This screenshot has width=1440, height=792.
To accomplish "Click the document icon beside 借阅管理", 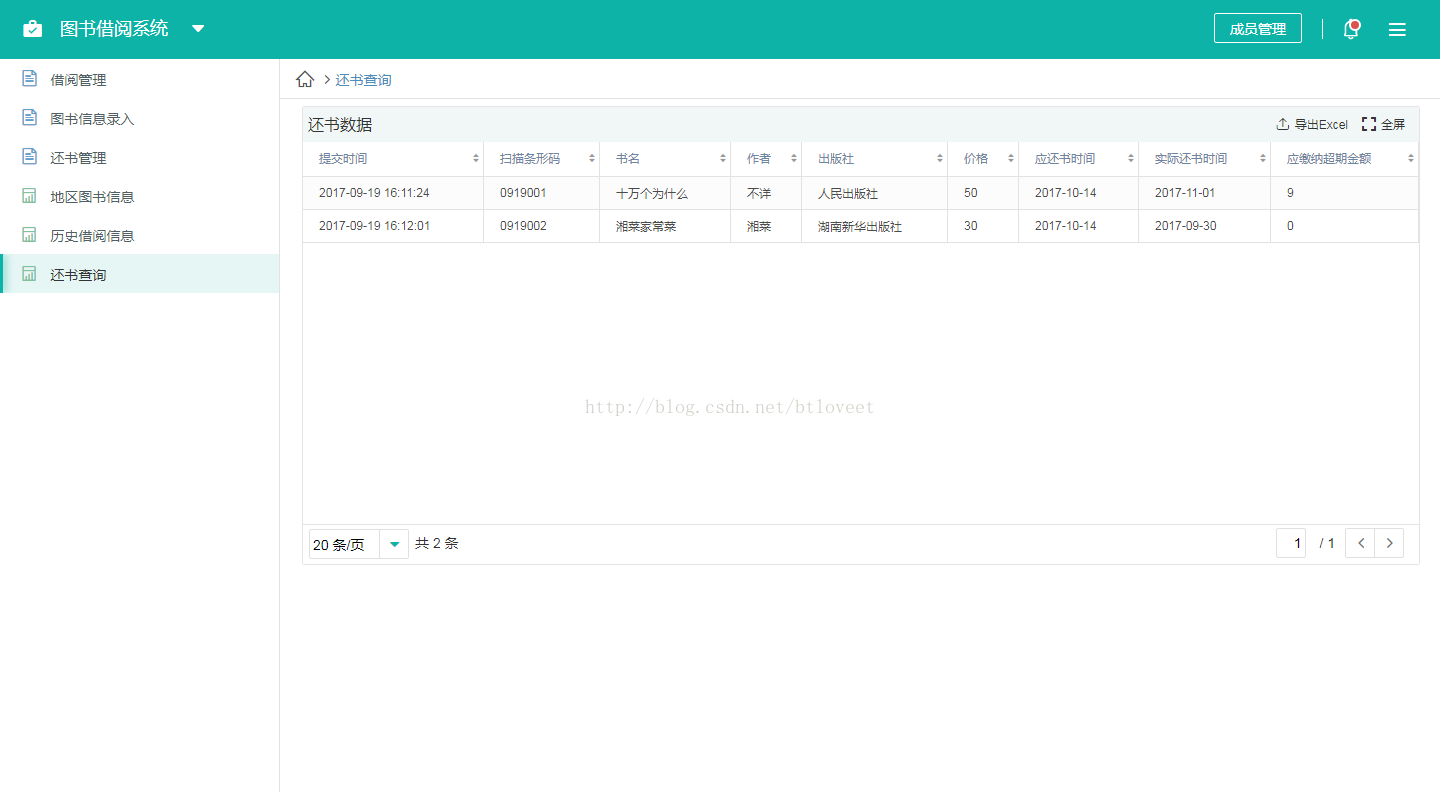I will [30, 79].
